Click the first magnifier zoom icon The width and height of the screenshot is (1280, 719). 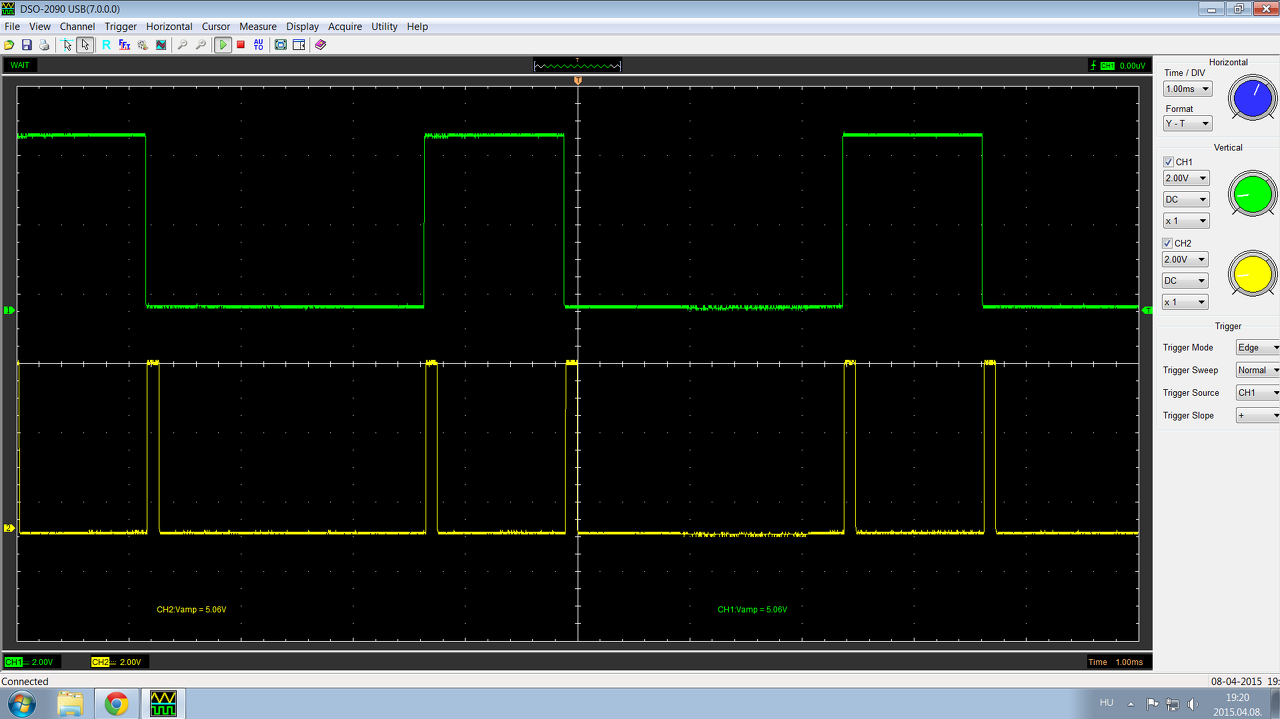183,45
